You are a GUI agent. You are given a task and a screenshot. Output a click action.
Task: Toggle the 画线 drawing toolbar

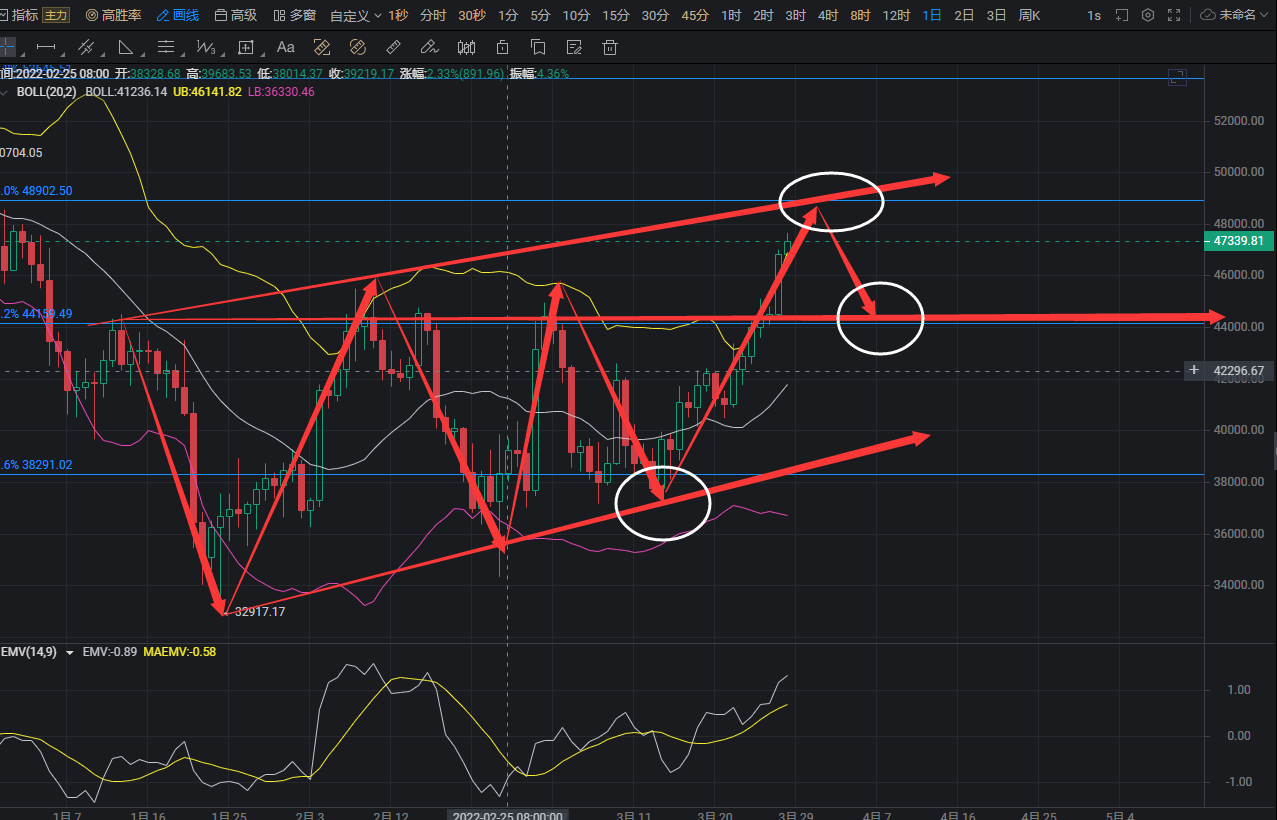pyautogui.click(x=178, y=15)
